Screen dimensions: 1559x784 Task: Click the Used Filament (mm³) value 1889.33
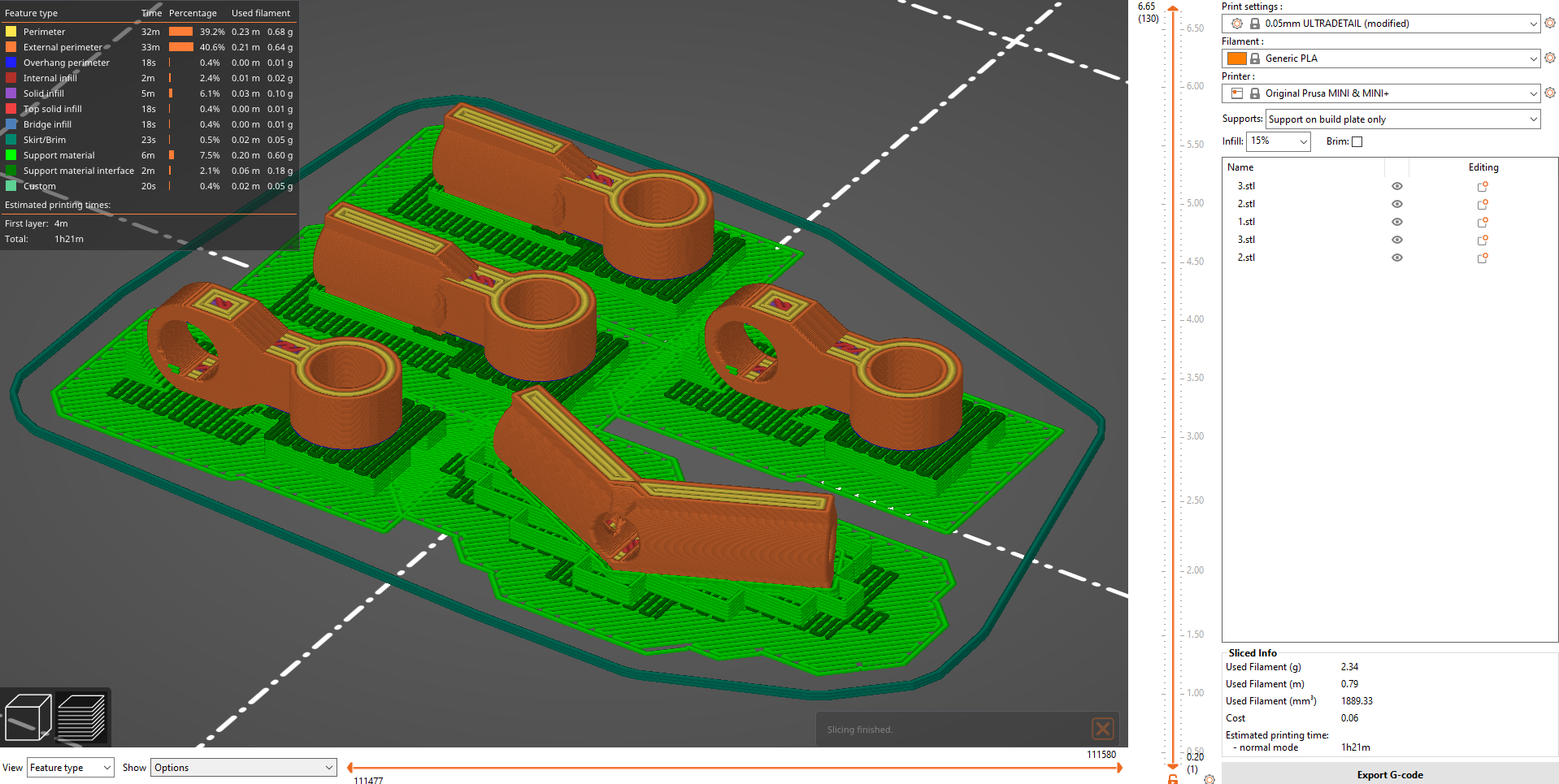1357,701
